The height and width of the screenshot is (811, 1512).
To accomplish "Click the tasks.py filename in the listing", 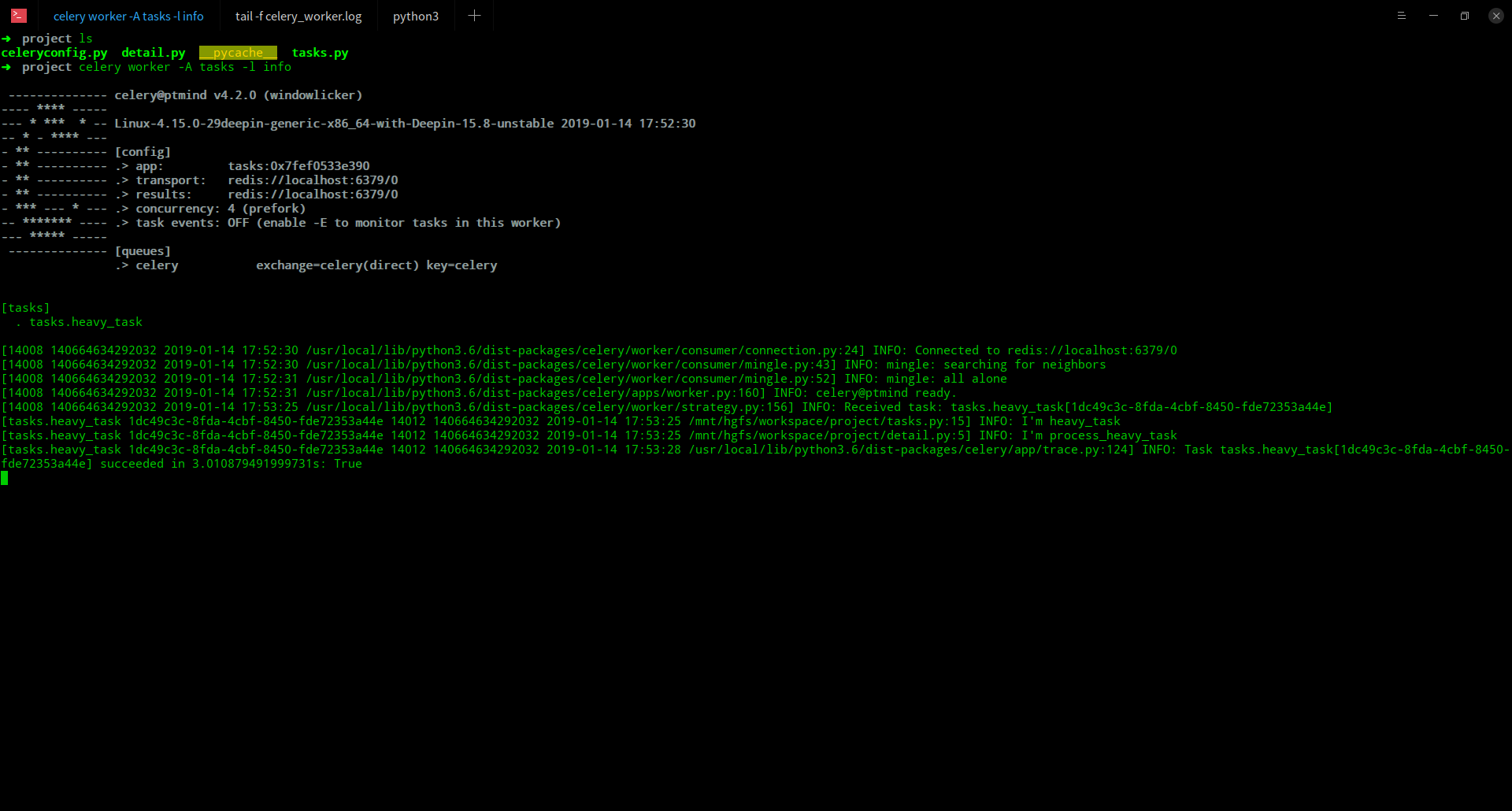I will 320,53.
